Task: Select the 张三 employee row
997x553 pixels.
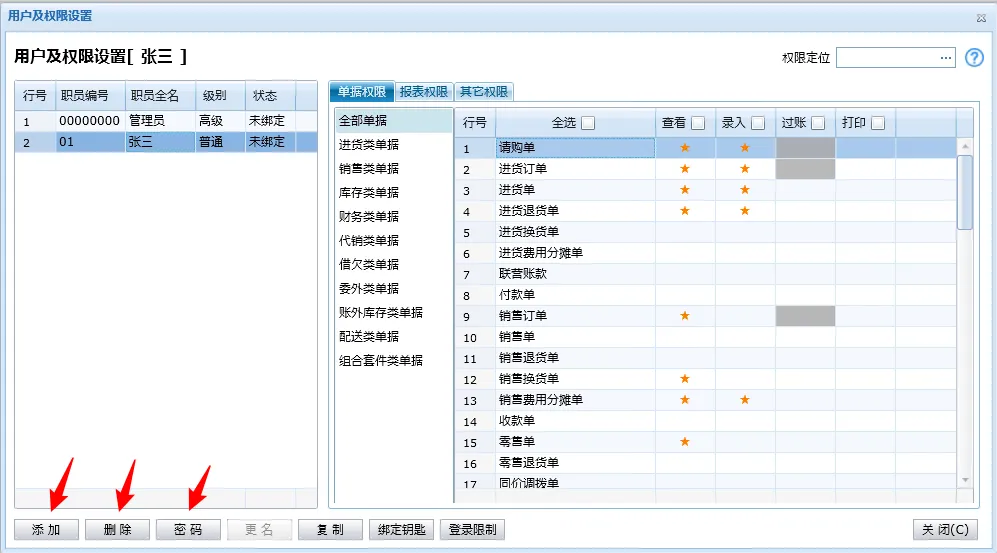Action: pyautogui.click(x=166, y=142)
